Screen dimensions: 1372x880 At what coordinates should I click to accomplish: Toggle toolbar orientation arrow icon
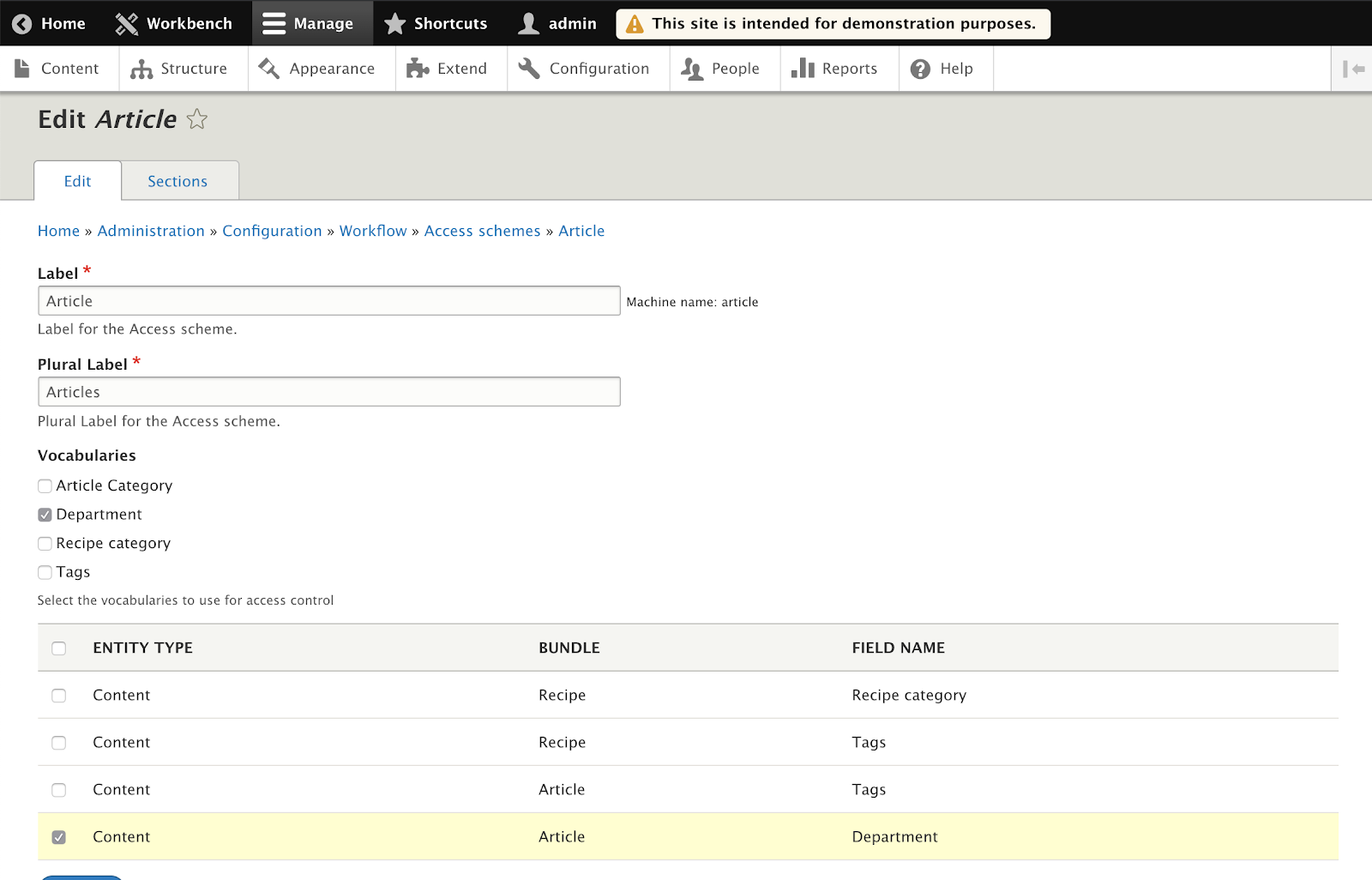tap(1354, 69)
